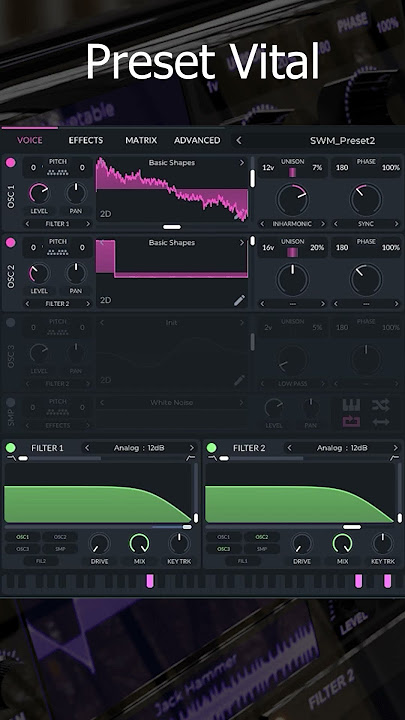This screenshot has width=405, height=720.
Task: Toggle OSC 2 2D view label
Action: pyautogui.click(x=106, y=300)
